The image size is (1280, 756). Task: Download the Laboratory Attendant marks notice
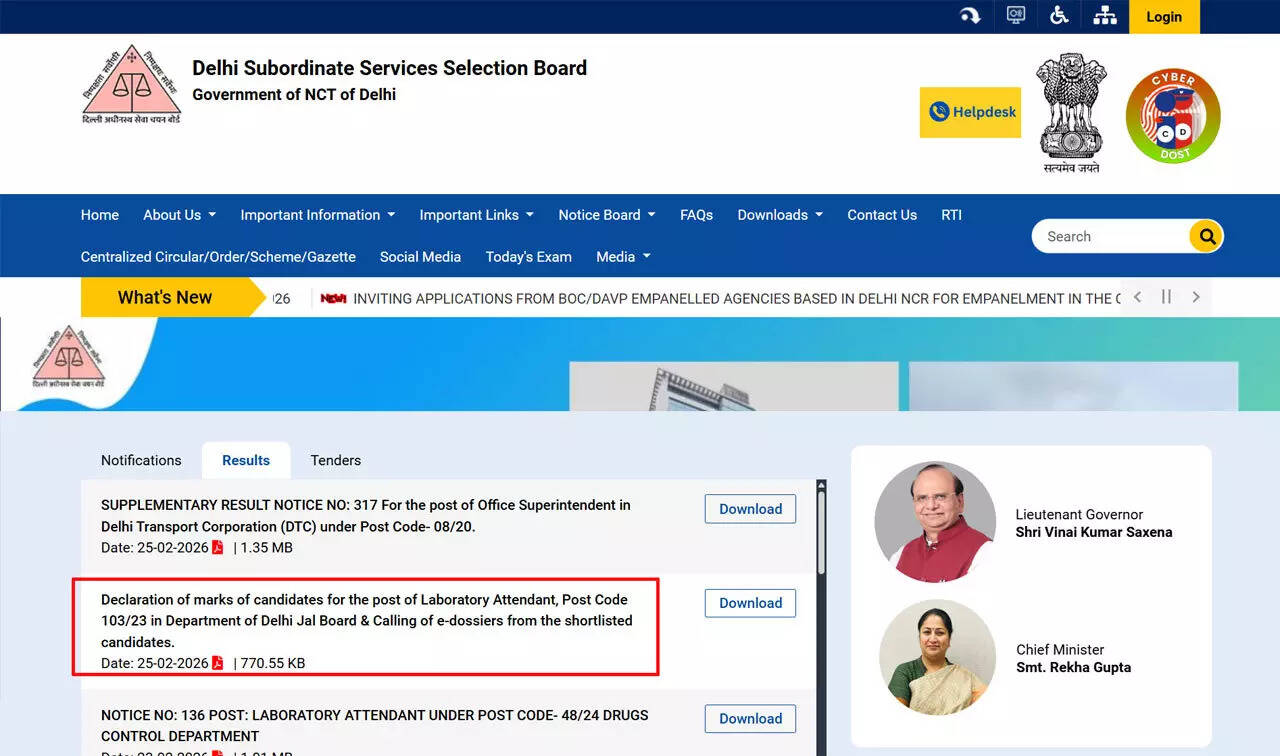click(x=749, y=603)
